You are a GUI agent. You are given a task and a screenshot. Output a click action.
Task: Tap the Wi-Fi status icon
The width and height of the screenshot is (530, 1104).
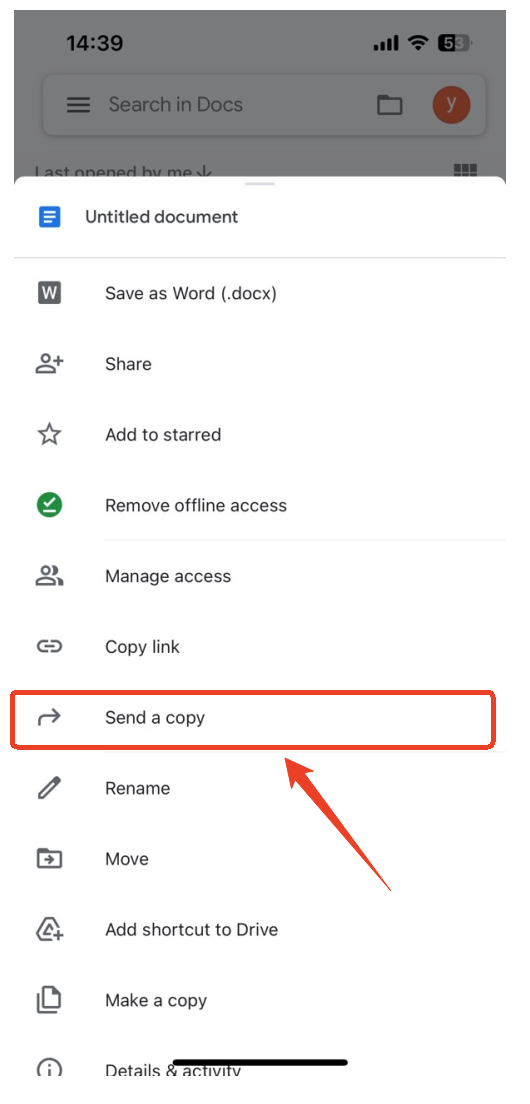pos(419,44)
